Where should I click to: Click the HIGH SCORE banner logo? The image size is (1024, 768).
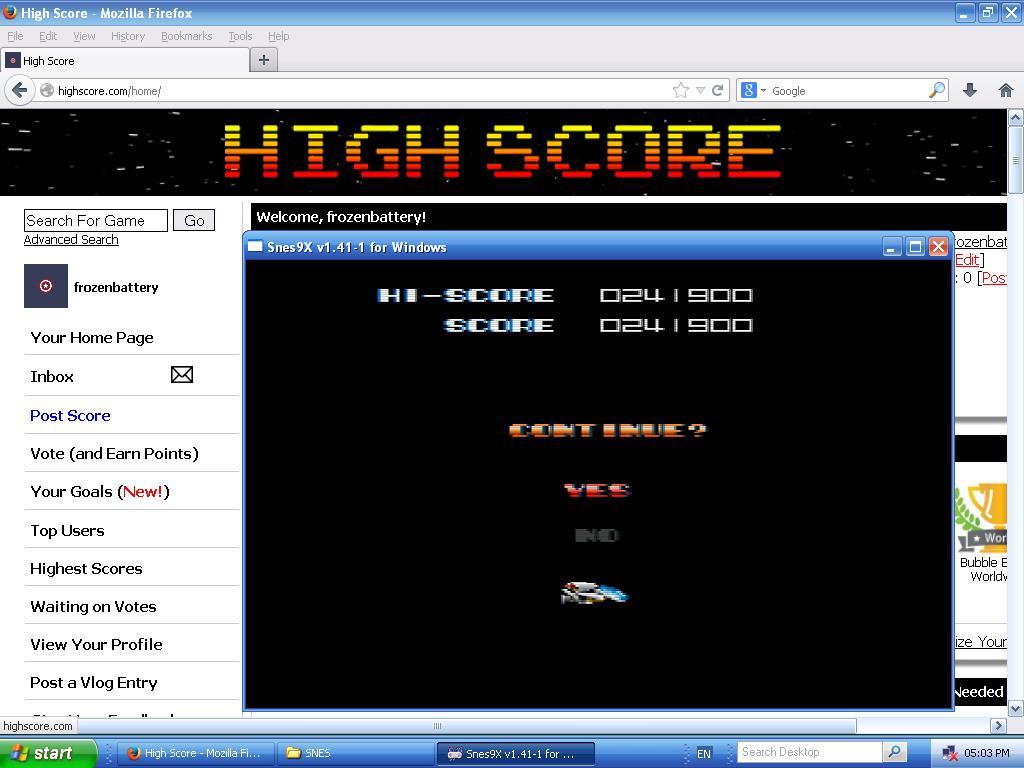click(502, 152)
